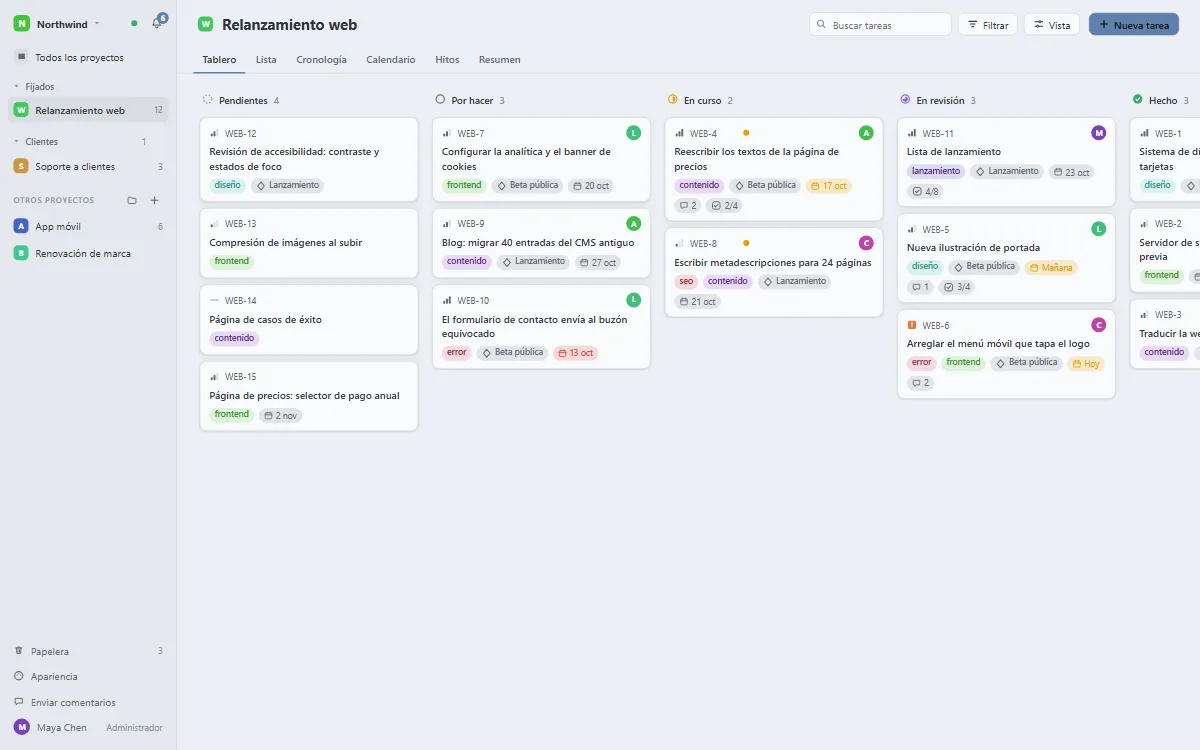Image resolution: width=1200 pixels, height=750 pixels.
Task: Open the 2/4 subtasks checklist on WEB-4
Action: pyautogui.click(x=724, y=206)
